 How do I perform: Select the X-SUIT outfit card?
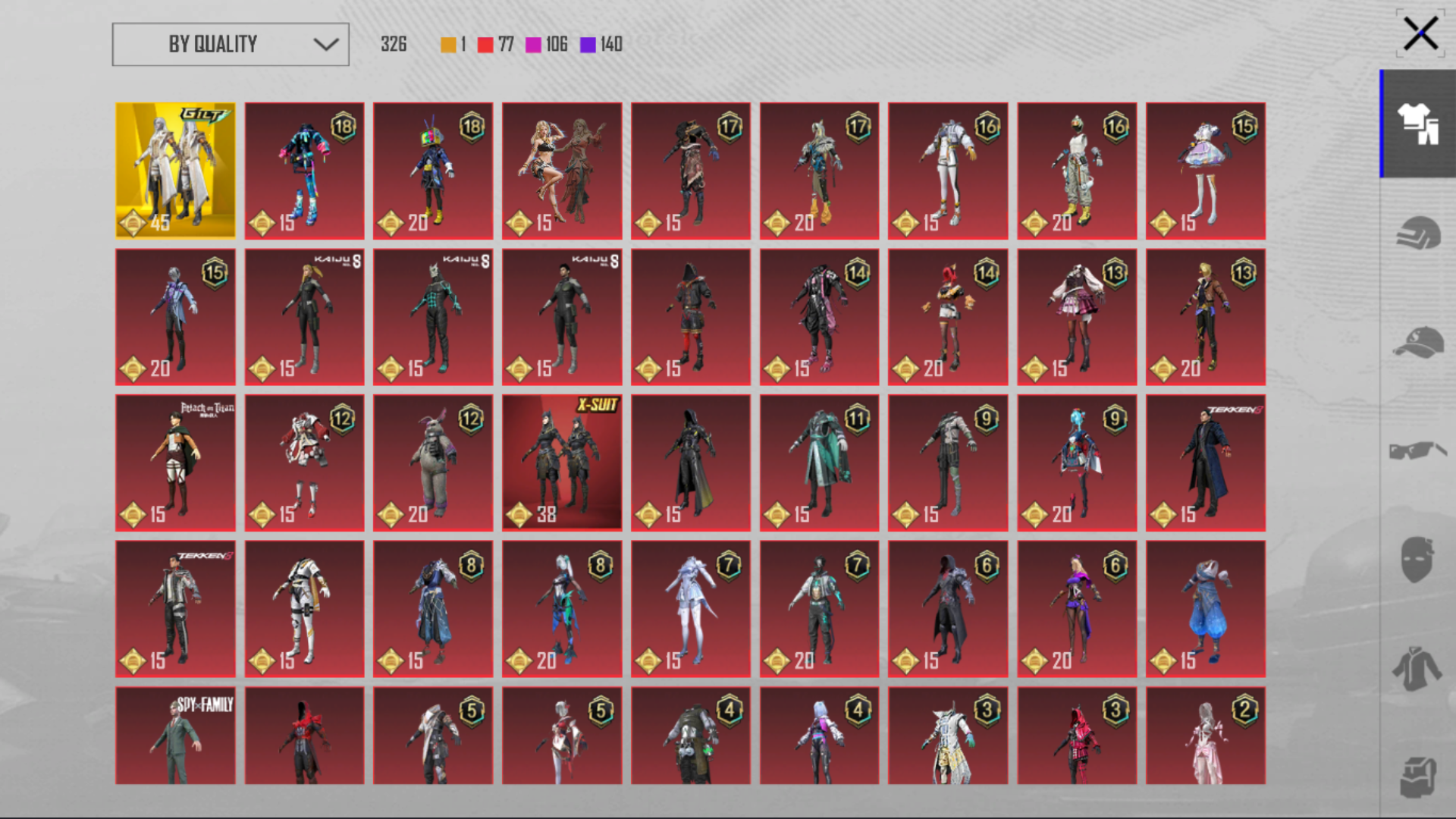pos(562,463)
